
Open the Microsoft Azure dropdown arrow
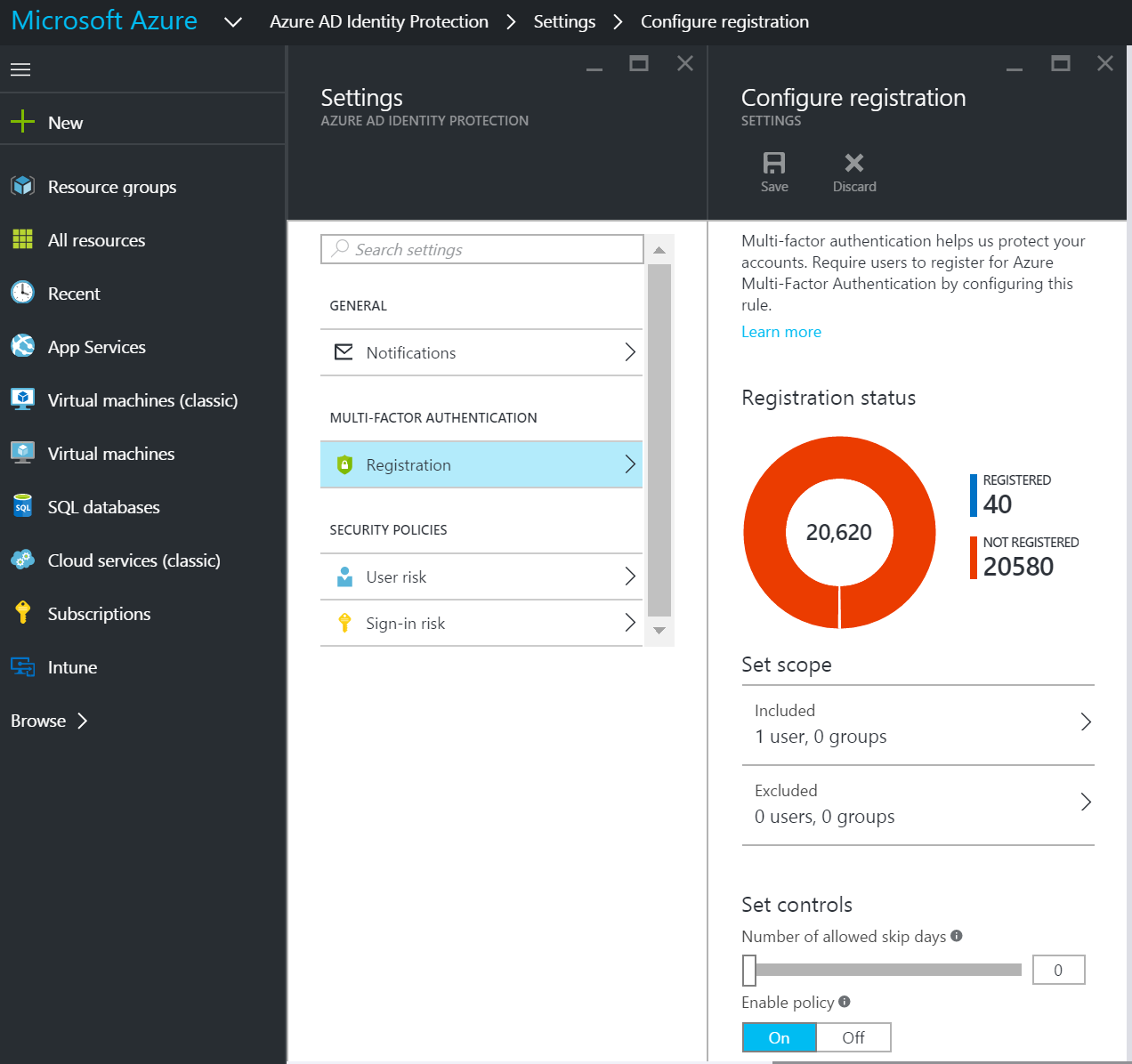pos(233,22)
